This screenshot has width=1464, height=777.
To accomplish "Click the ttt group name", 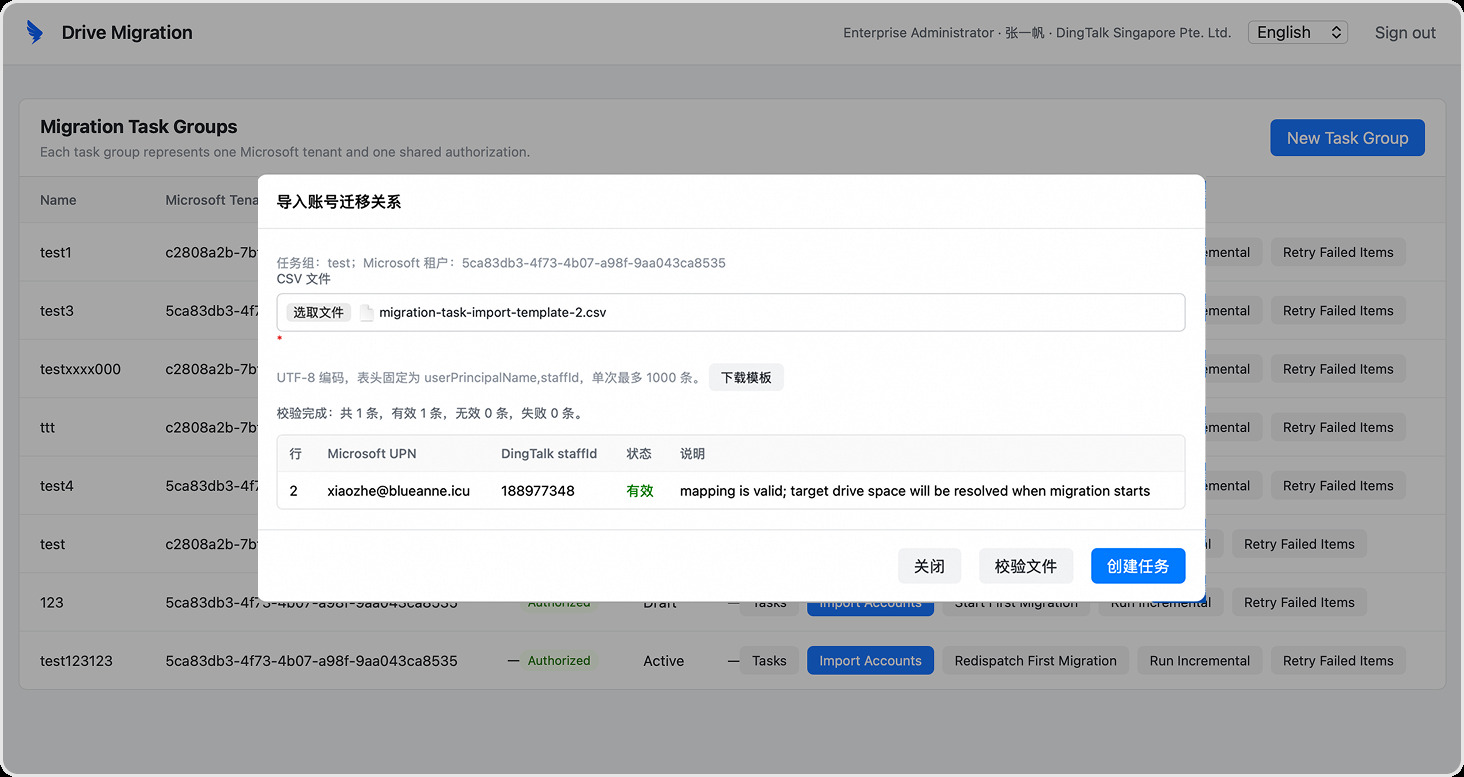I will click(x=47, y=427).
